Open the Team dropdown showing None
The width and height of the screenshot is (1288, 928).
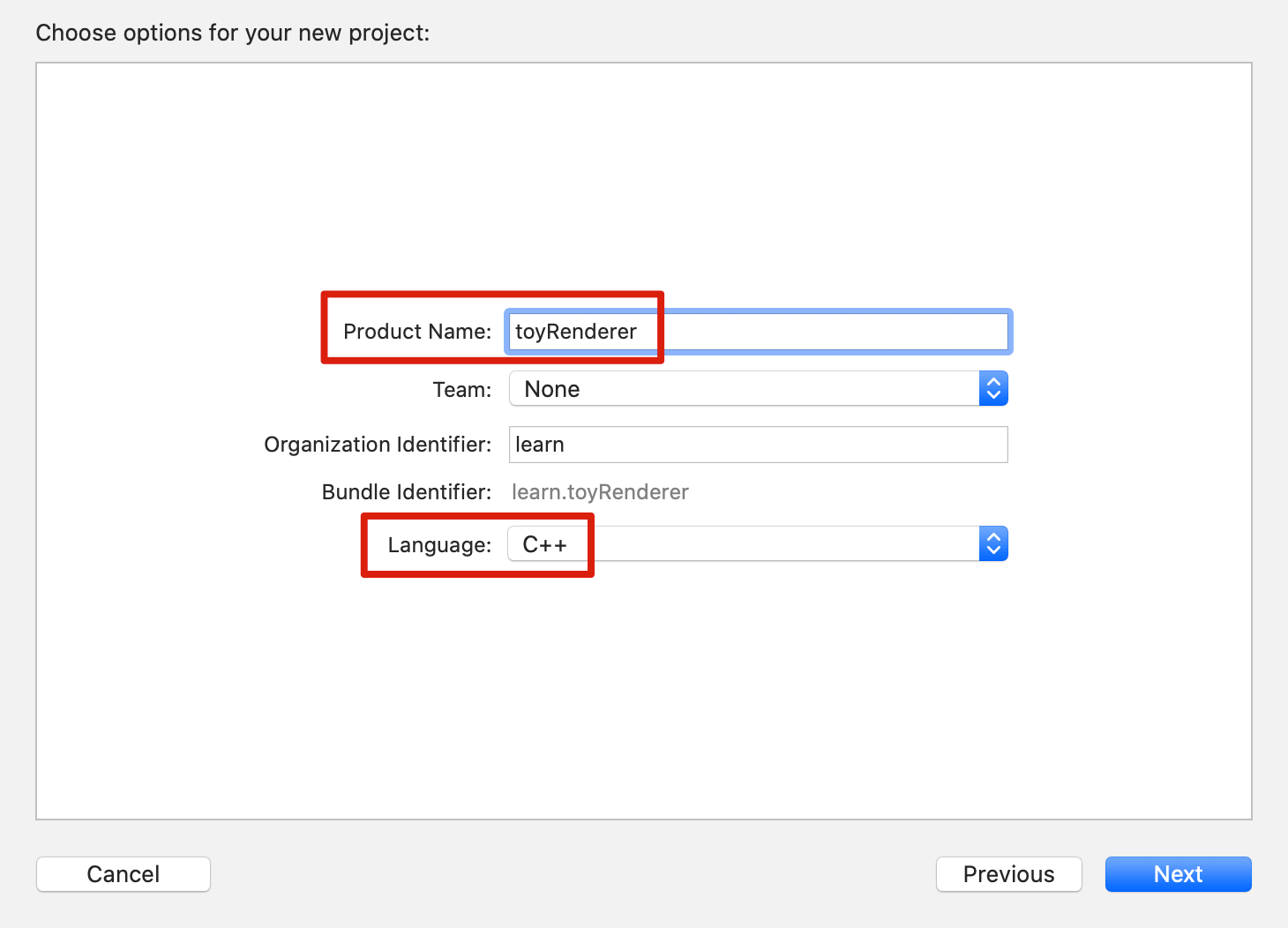point(758,389)
